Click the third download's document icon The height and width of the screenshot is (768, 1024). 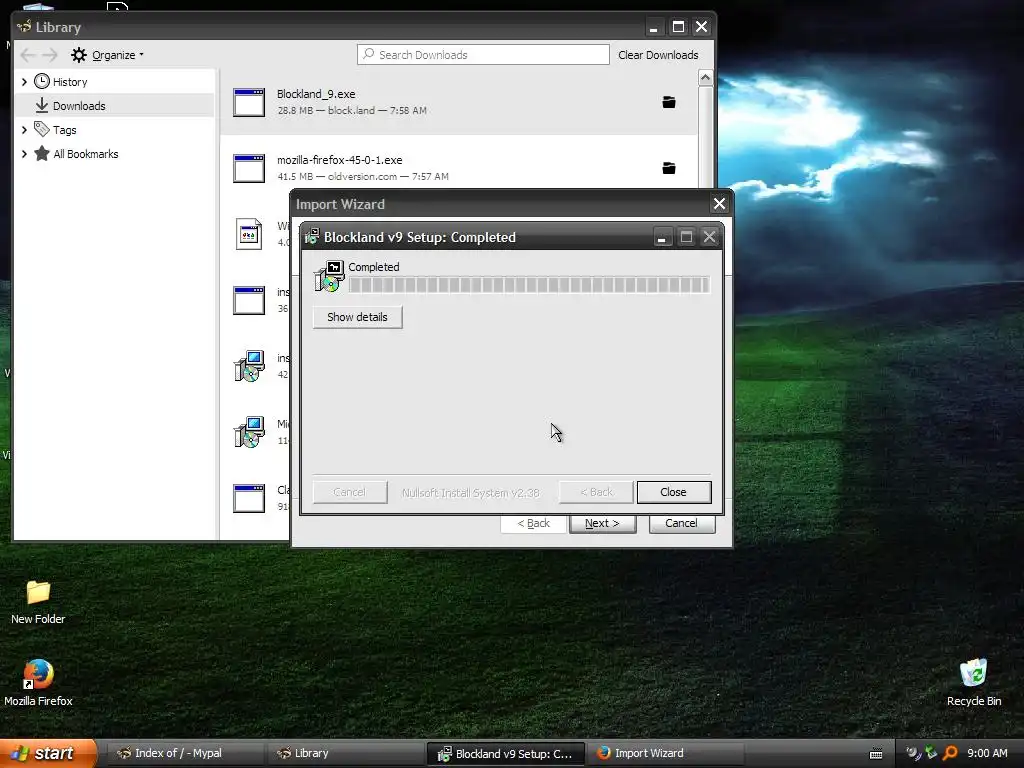click(x=249, y=234)
